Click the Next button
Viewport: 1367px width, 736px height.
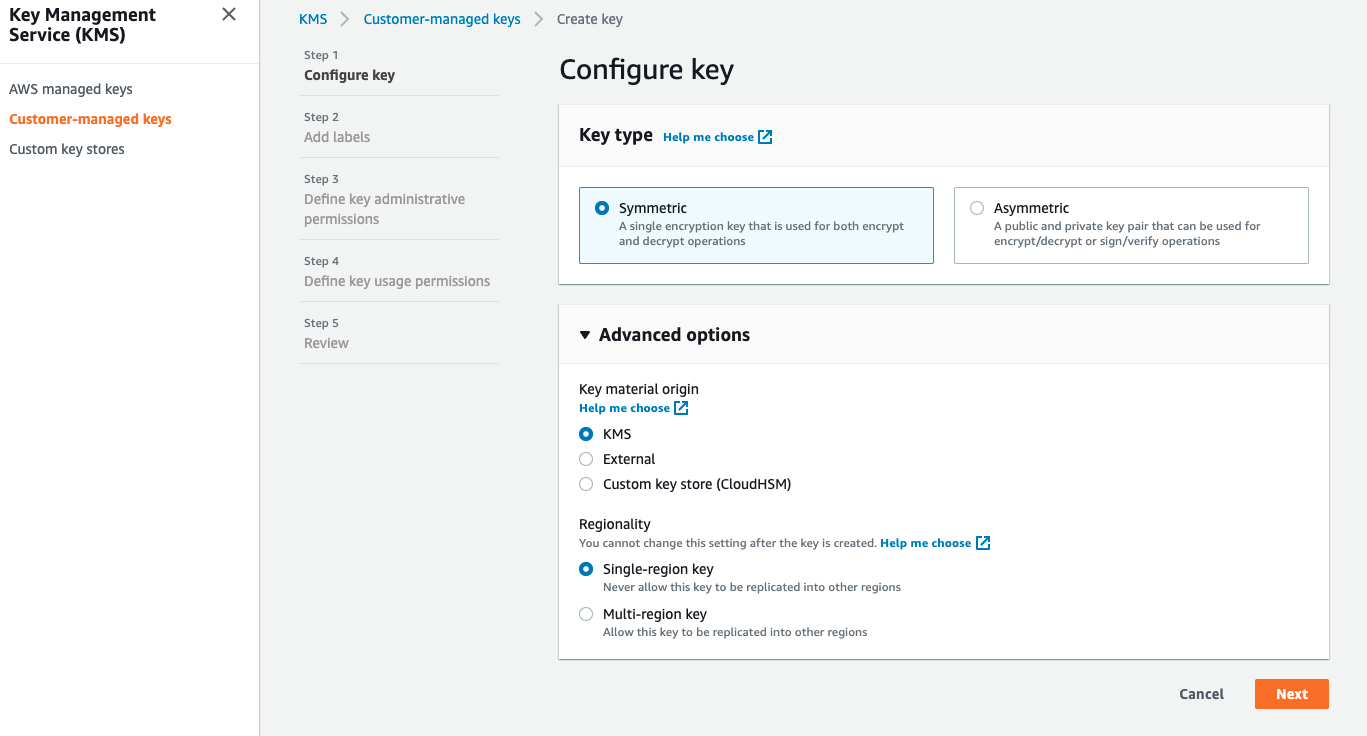(x=1291, y=694)
